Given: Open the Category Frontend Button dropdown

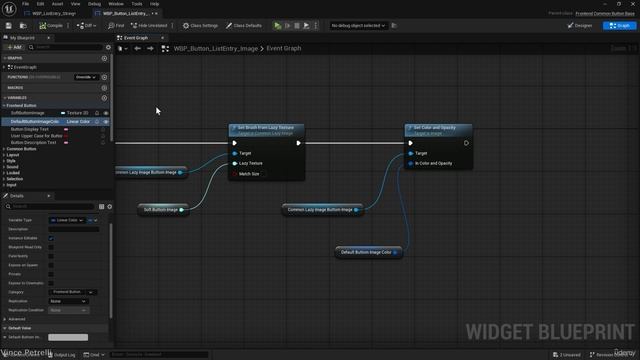Looking at the screenshot, I should point(72,292).
